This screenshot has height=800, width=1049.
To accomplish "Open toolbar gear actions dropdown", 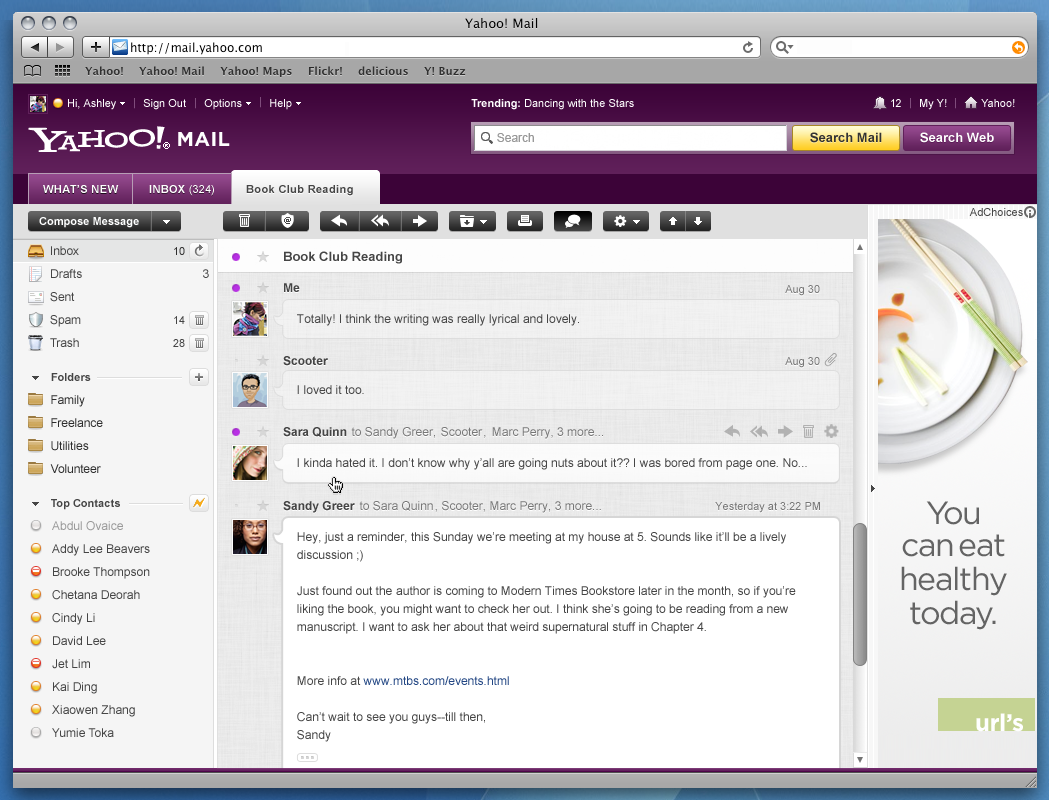I will [626, 221].
